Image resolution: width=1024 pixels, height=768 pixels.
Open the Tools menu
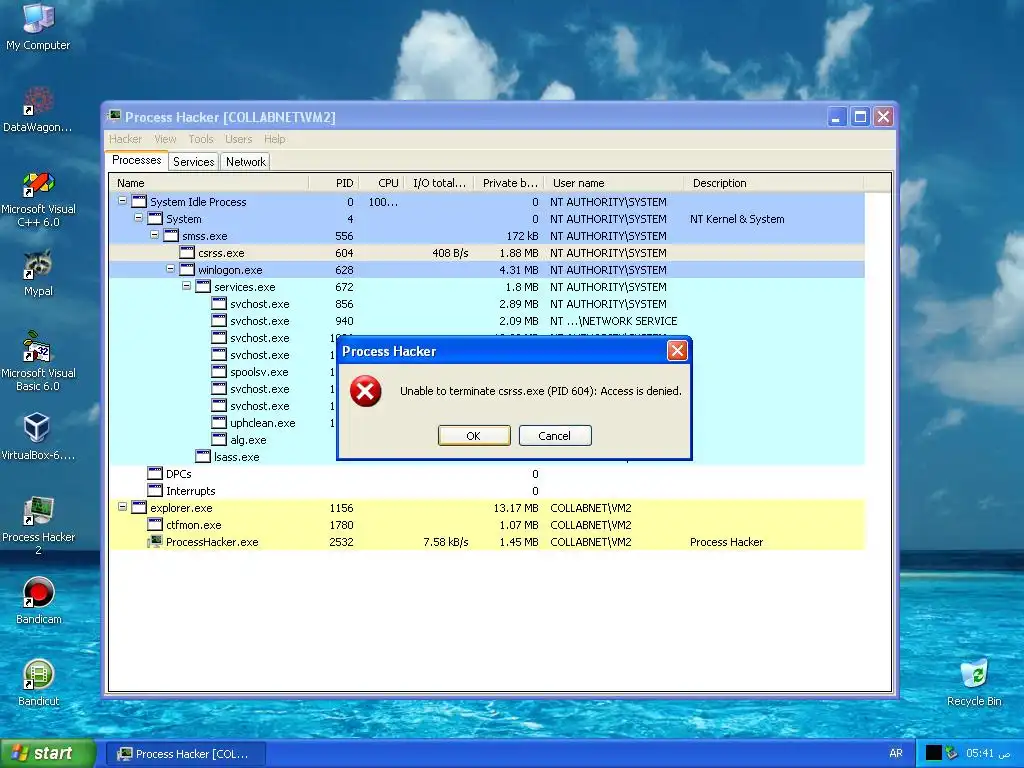click(200, 139)
